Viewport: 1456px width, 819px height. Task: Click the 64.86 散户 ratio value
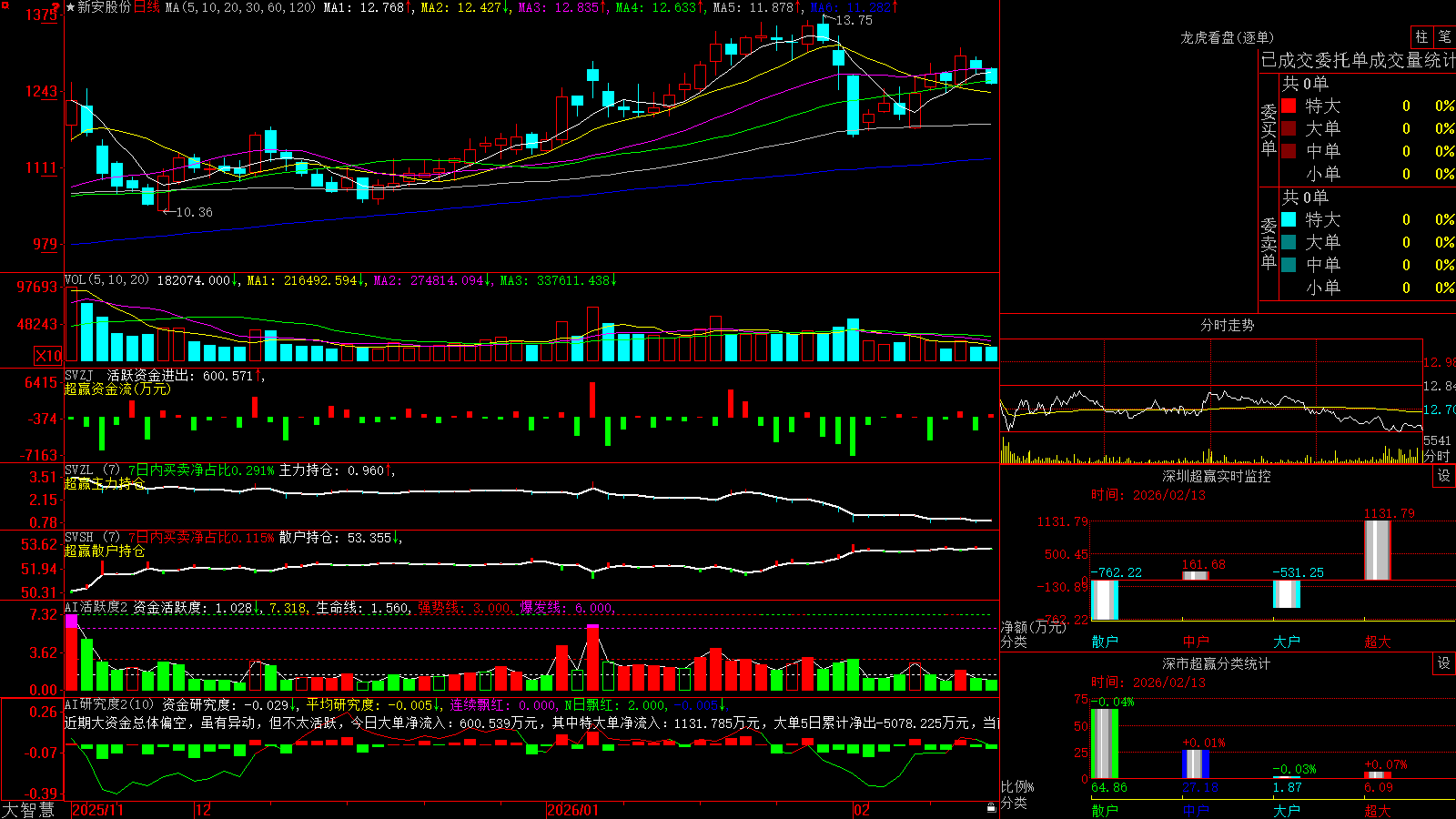click(1109, 787)
